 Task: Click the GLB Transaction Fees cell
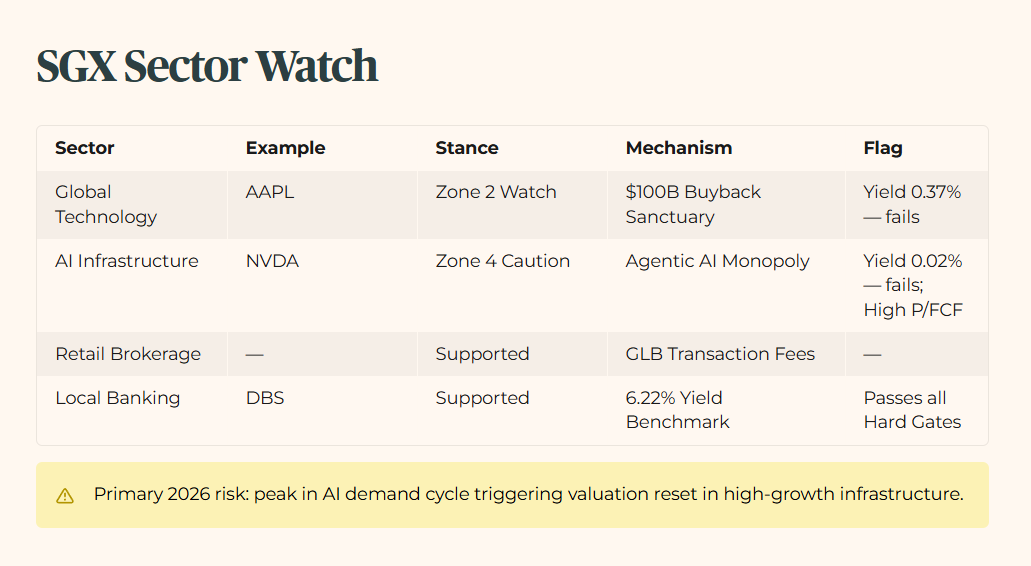point(720,354)
